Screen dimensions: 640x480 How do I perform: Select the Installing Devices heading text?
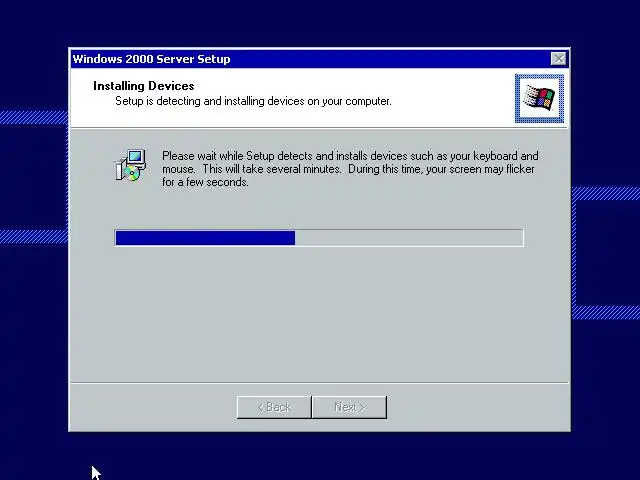pyautogui.click(x=144, y=86)
